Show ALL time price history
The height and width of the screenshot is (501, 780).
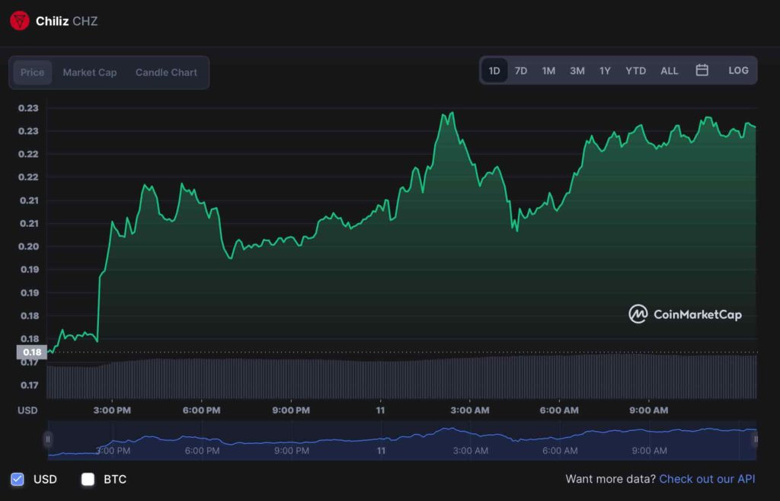[669, 71]
